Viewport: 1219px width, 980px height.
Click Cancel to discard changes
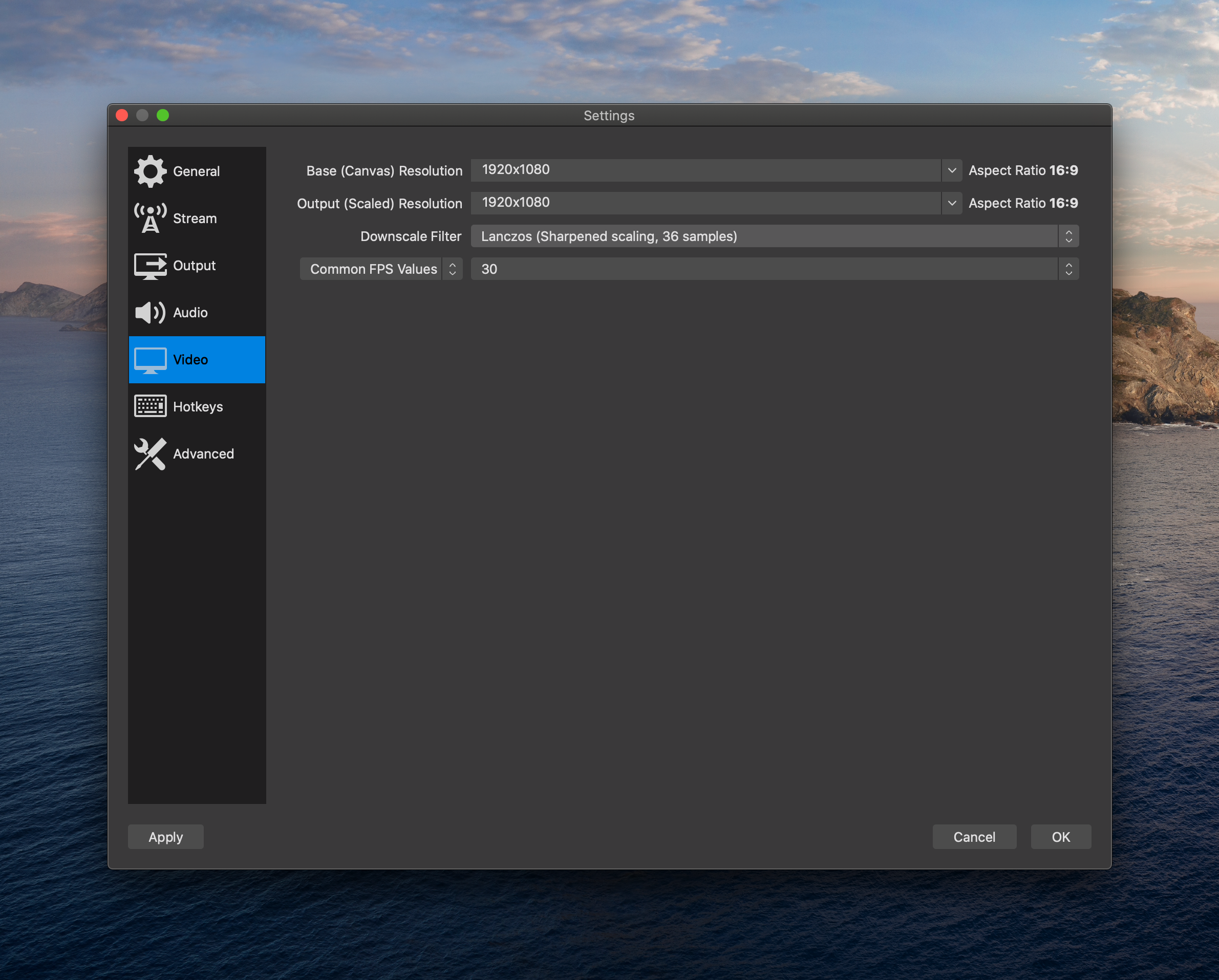(974, 836)
